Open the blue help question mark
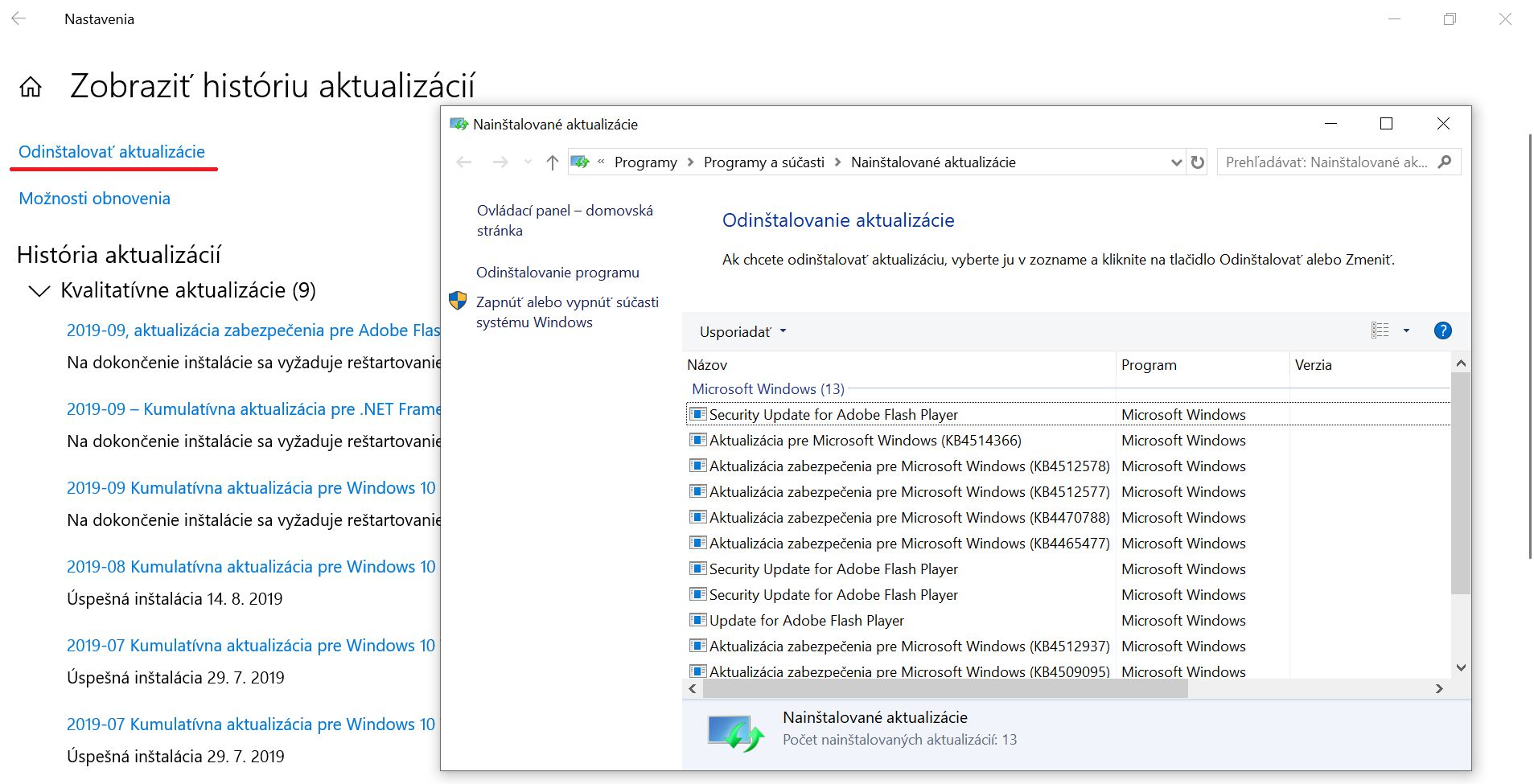 [1443, 330]
